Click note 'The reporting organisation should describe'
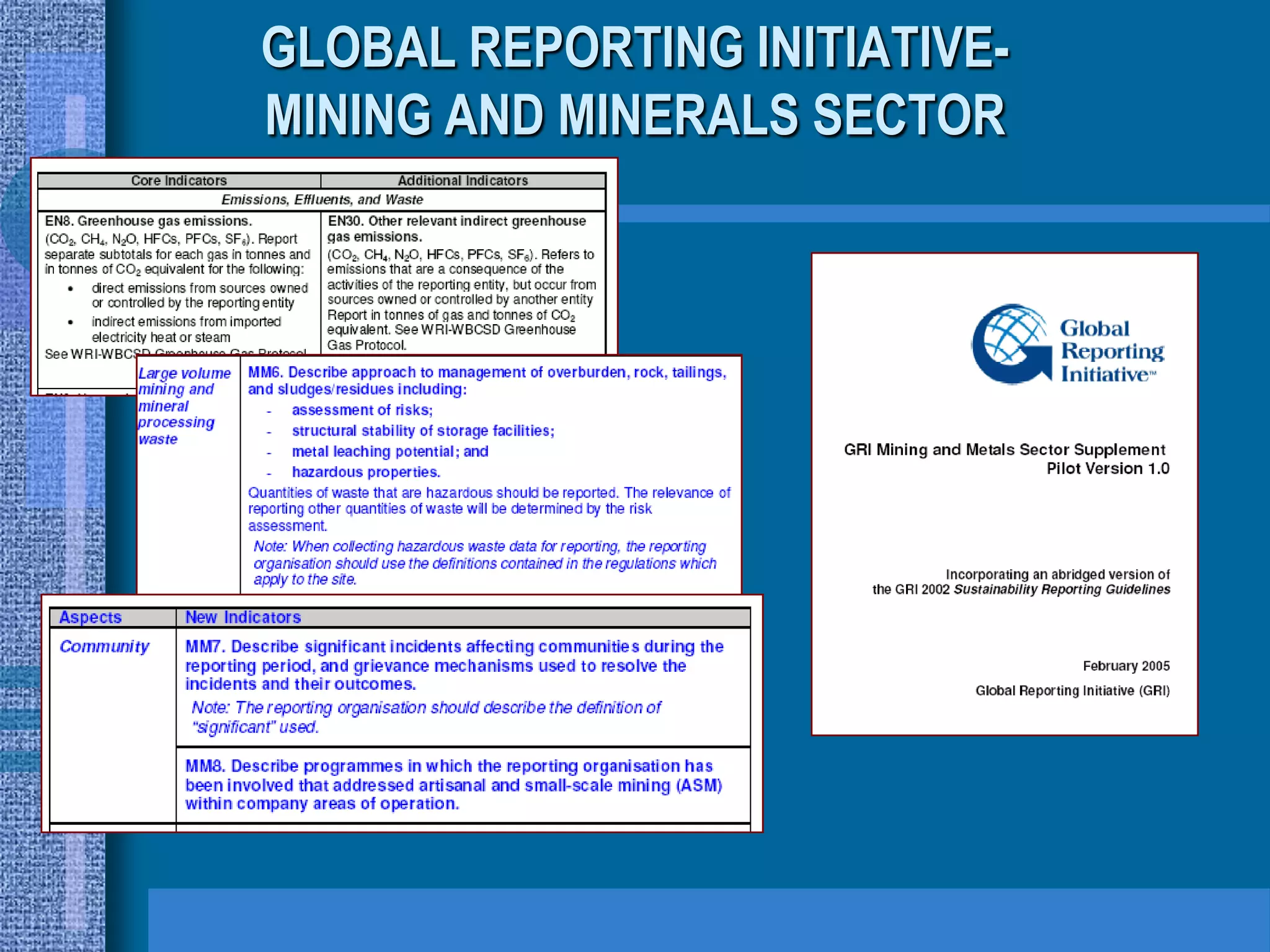This screenshot has width=1270, height=952. tap(426, 717)
